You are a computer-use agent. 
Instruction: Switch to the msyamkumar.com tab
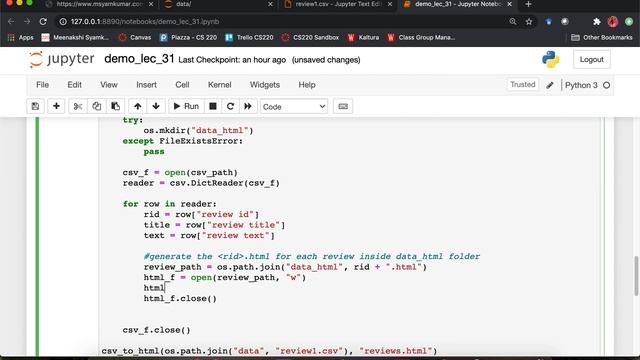[100, 4]
